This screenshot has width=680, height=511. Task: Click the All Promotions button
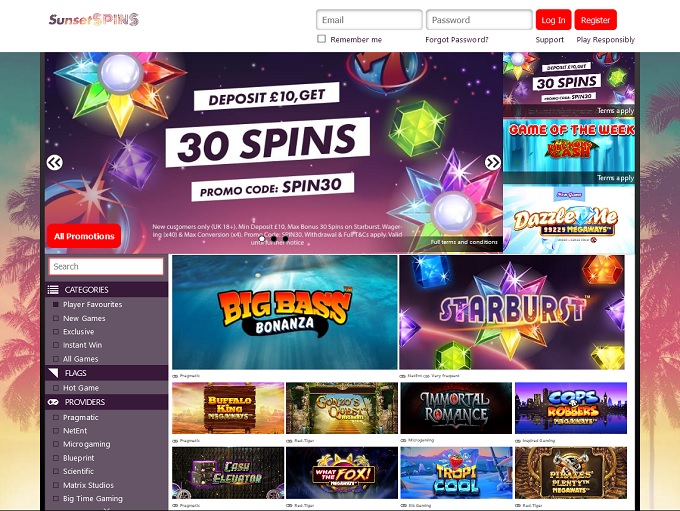(x=84, y=236)
